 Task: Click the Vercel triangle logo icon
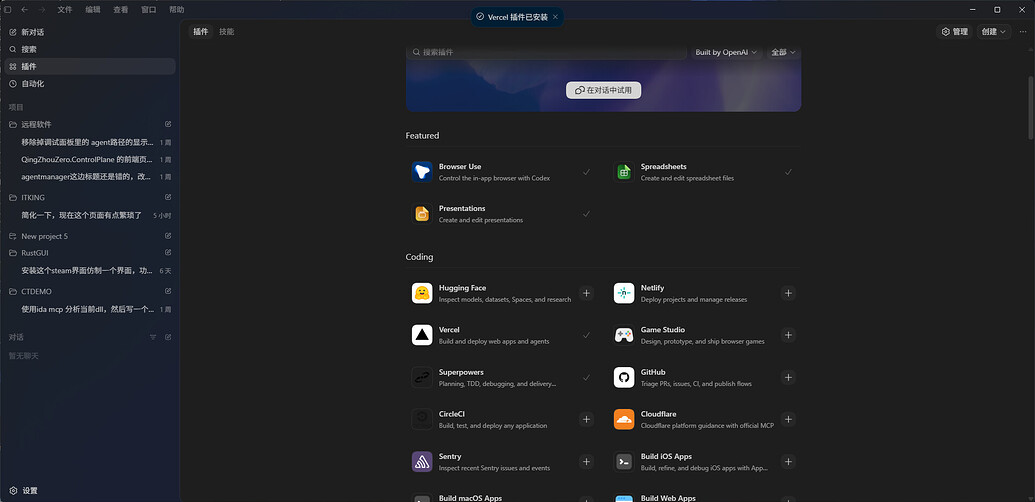422,335
